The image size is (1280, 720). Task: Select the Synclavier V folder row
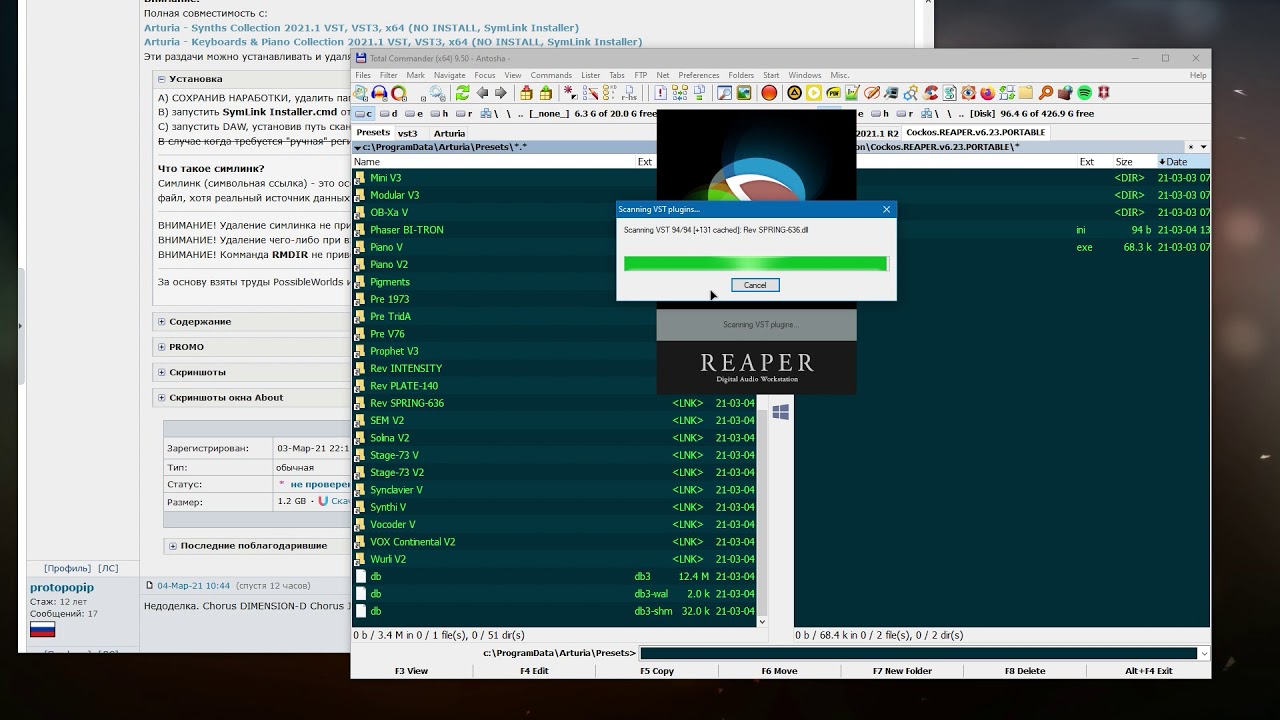pos(555,490)
